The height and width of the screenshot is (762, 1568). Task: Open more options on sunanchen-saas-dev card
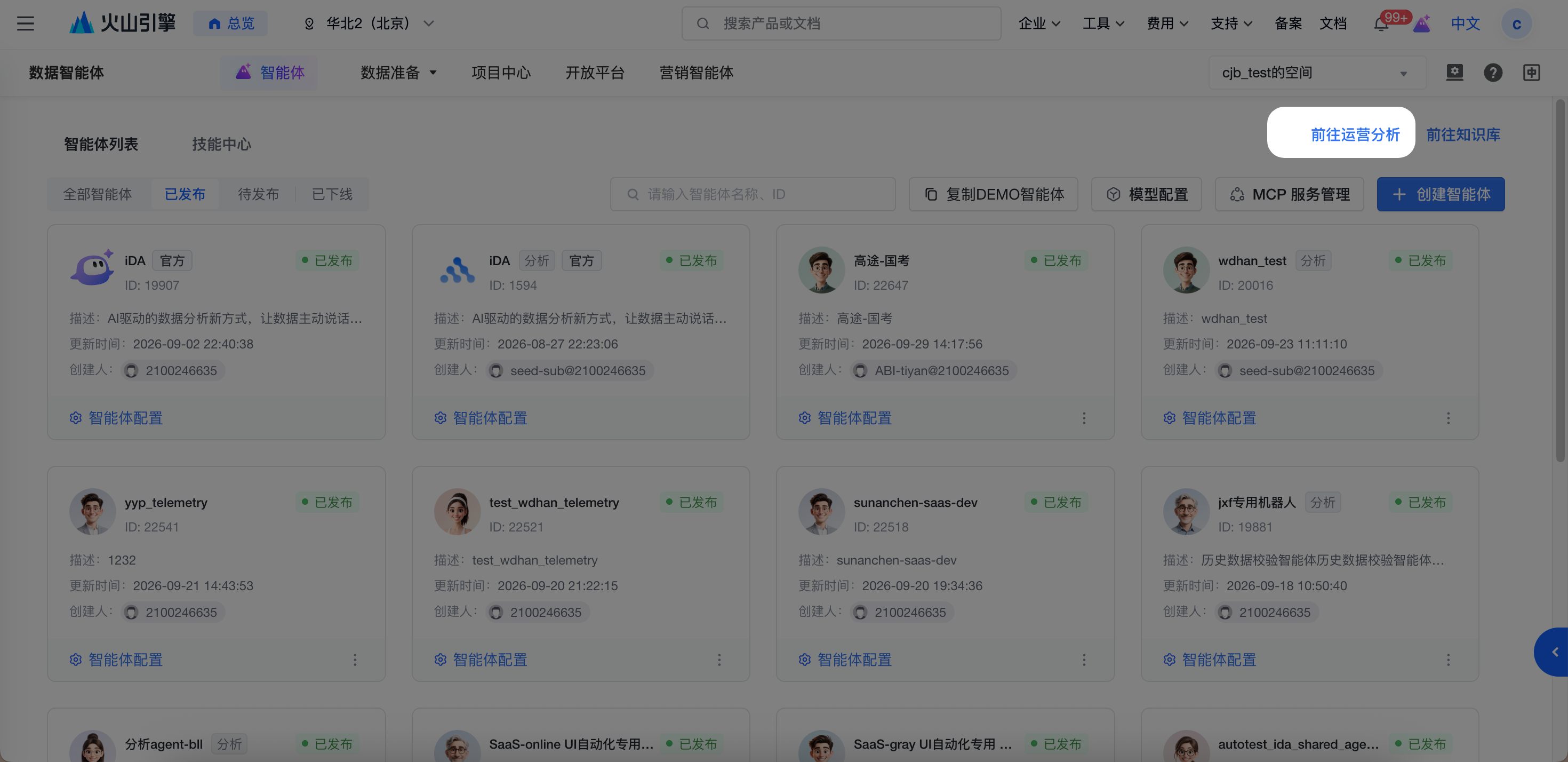click(1084, 660)
